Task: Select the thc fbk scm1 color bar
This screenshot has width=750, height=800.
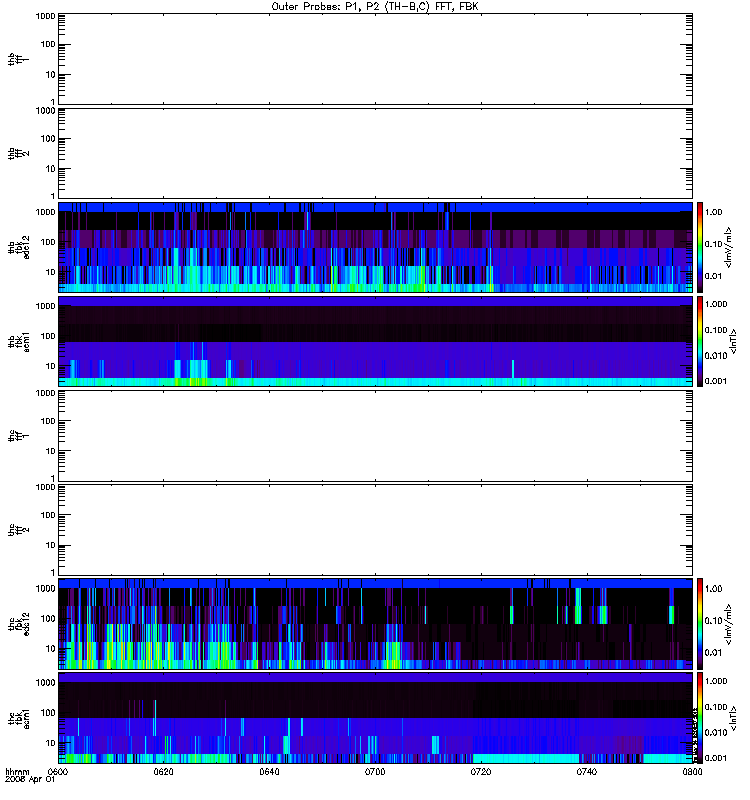Action: pyautogui.click(x=700, y=718)
